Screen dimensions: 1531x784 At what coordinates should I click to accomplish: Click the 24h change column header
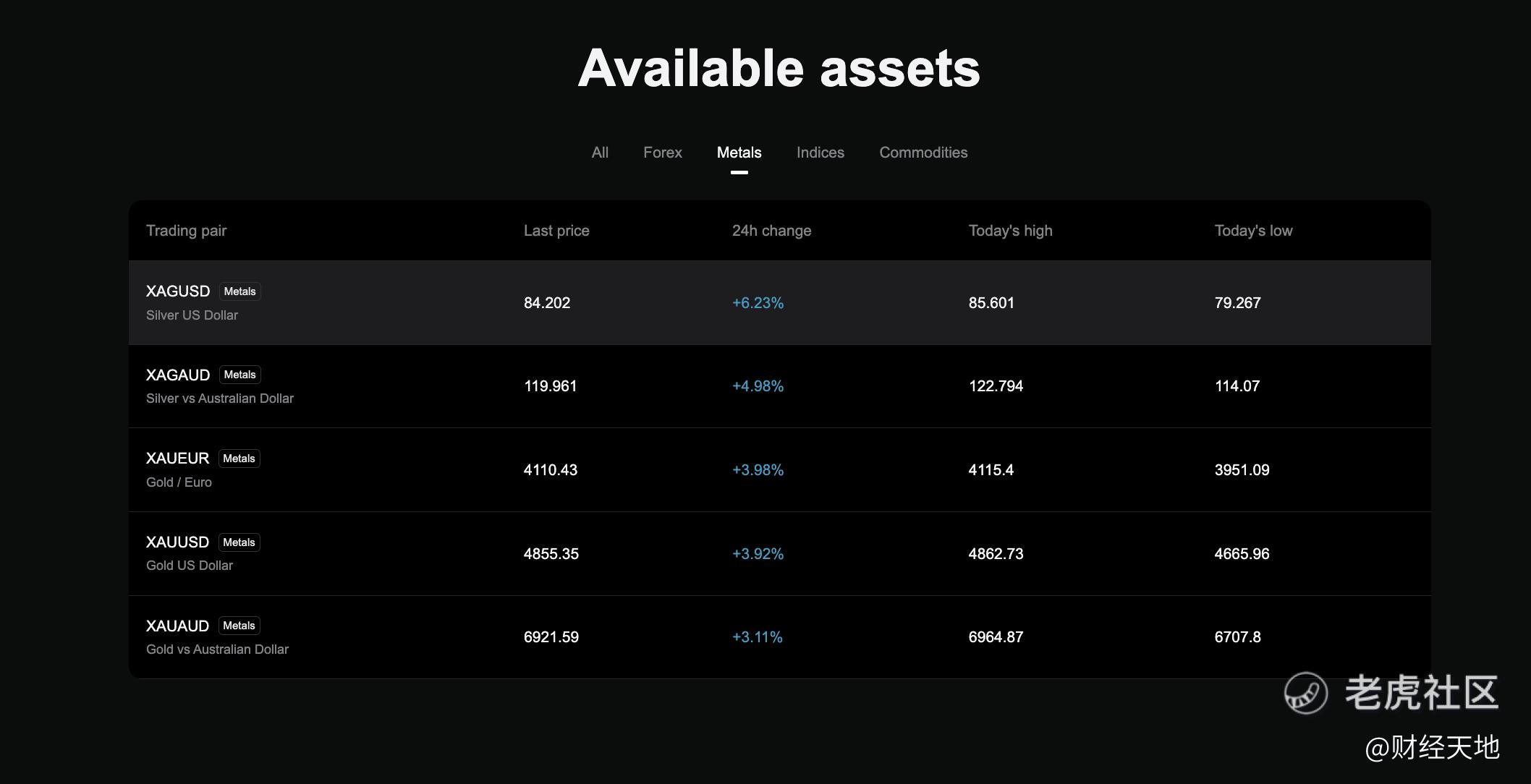pos(771,231)
